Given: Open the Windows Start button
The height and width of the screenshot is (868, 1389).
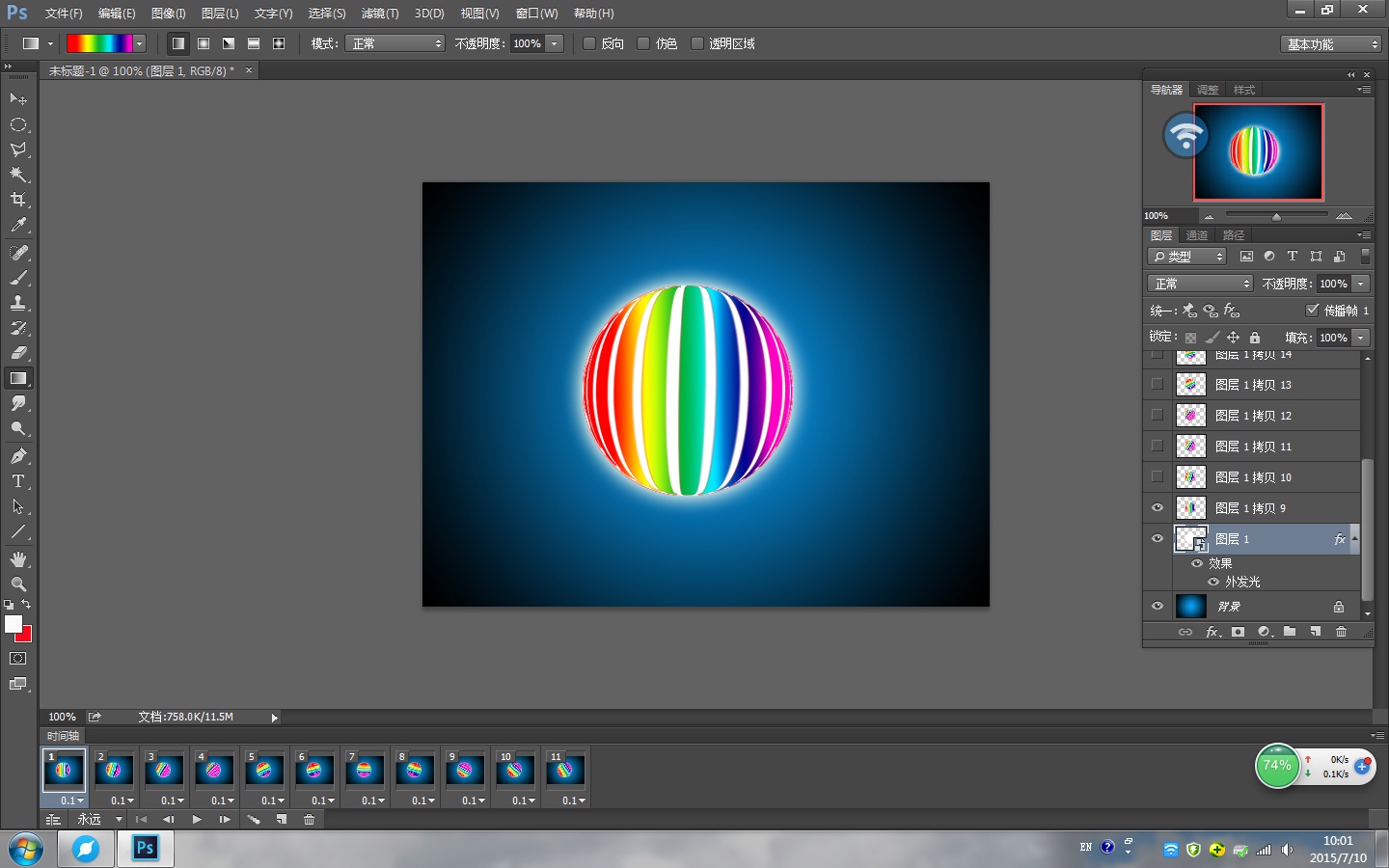Looking at the screenshot, I should click(26, 849).
